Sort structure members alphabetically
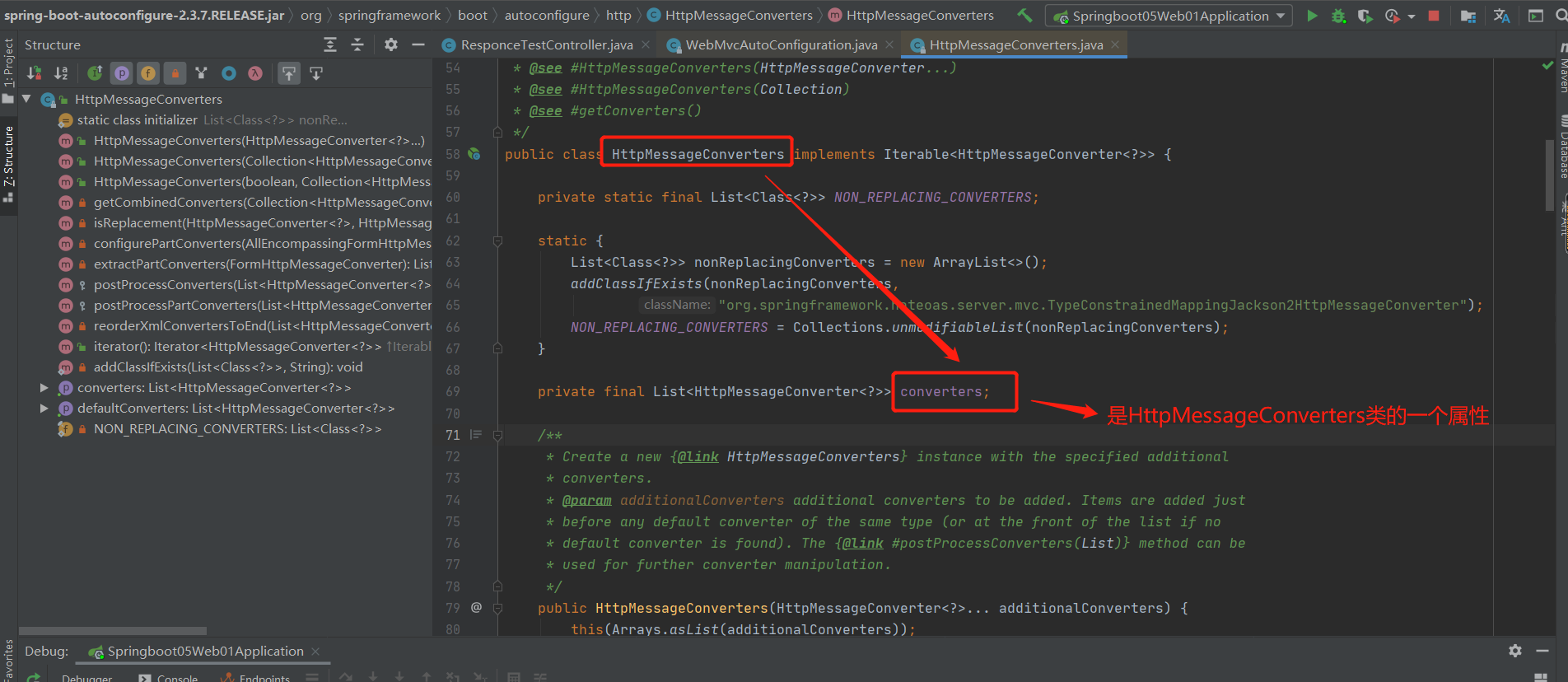Image resolution: width=1568 pixels, height=682 pixels. point(61,73)
